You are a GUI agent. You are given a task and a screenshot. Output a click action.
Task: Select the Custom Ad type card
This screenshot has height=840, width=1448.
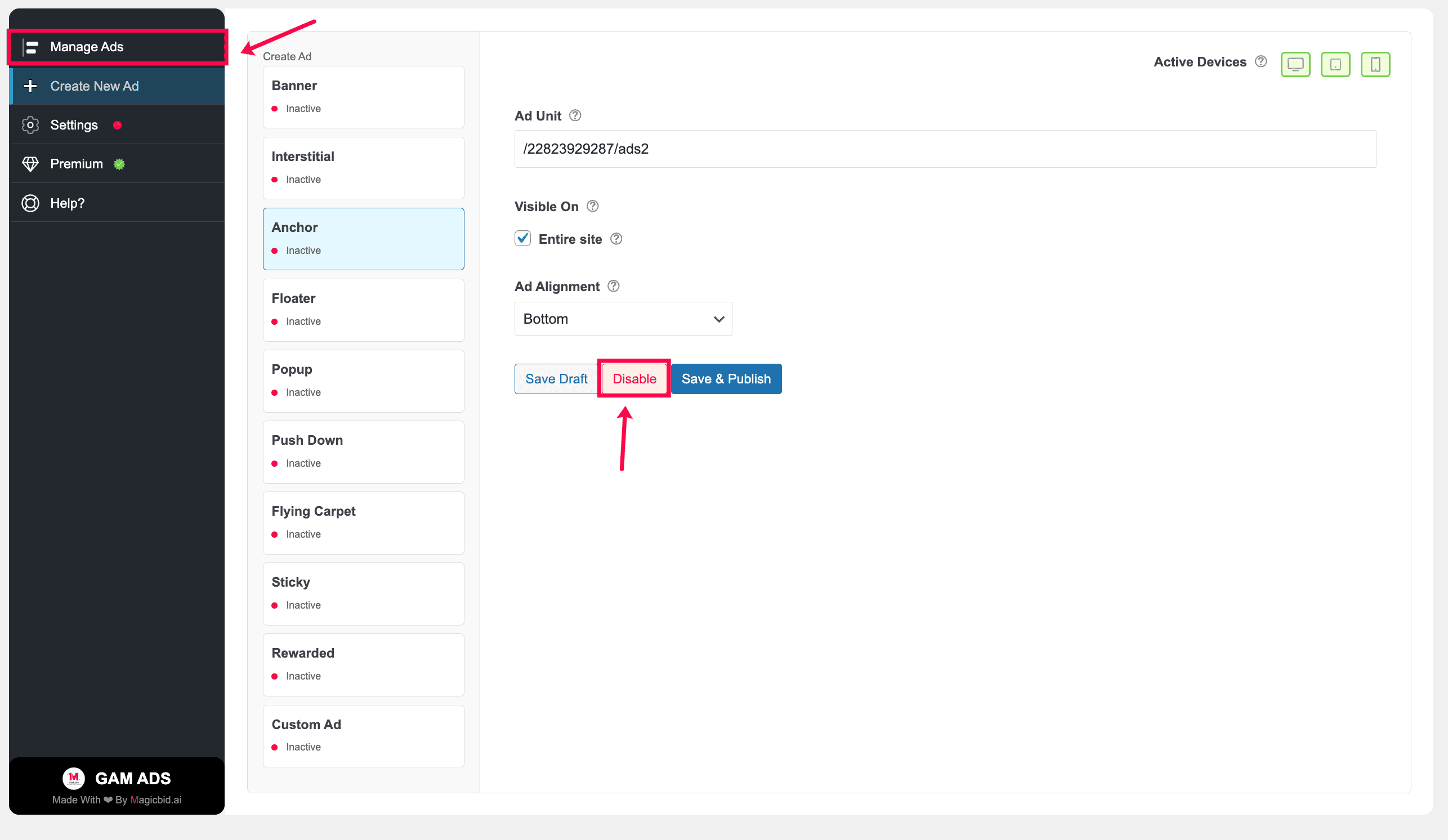tap(364, 736)
